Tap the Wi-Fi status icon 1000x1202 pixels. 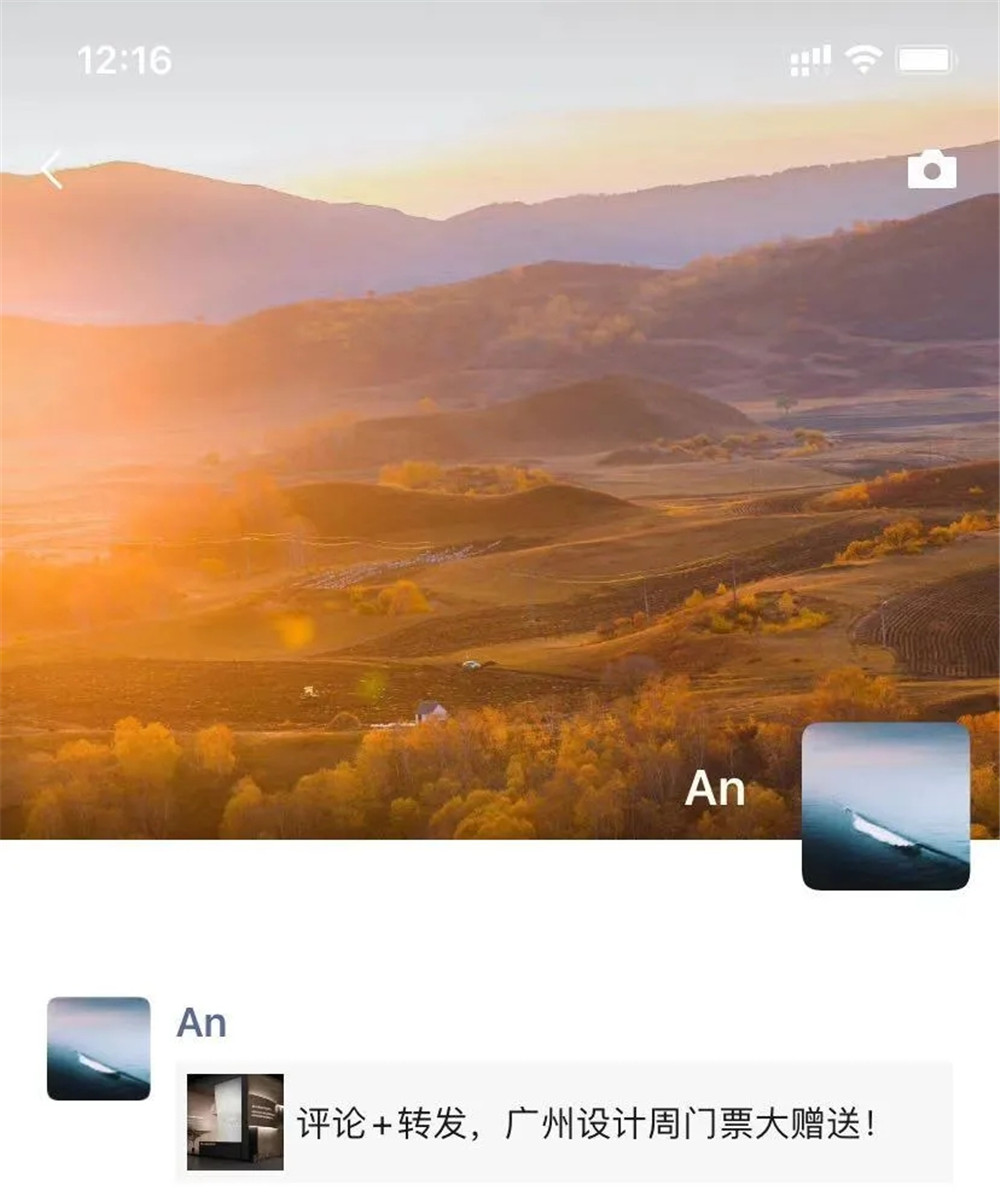click(862, 60)
